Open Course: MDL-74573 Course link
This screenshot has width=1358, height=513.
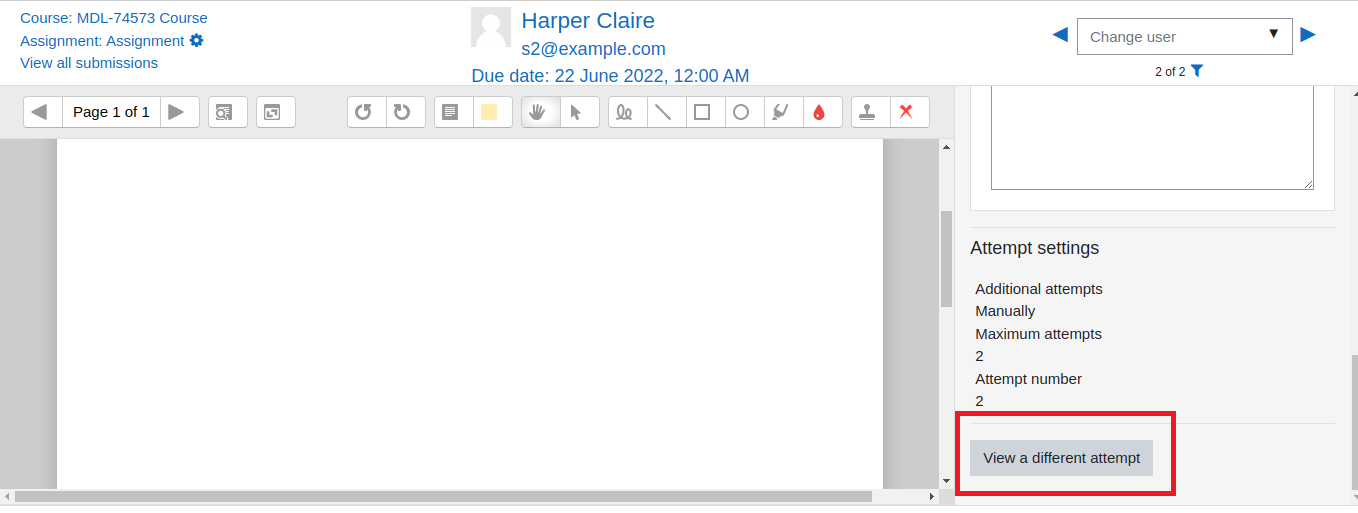pyautogui.click(x=114, y=18)
